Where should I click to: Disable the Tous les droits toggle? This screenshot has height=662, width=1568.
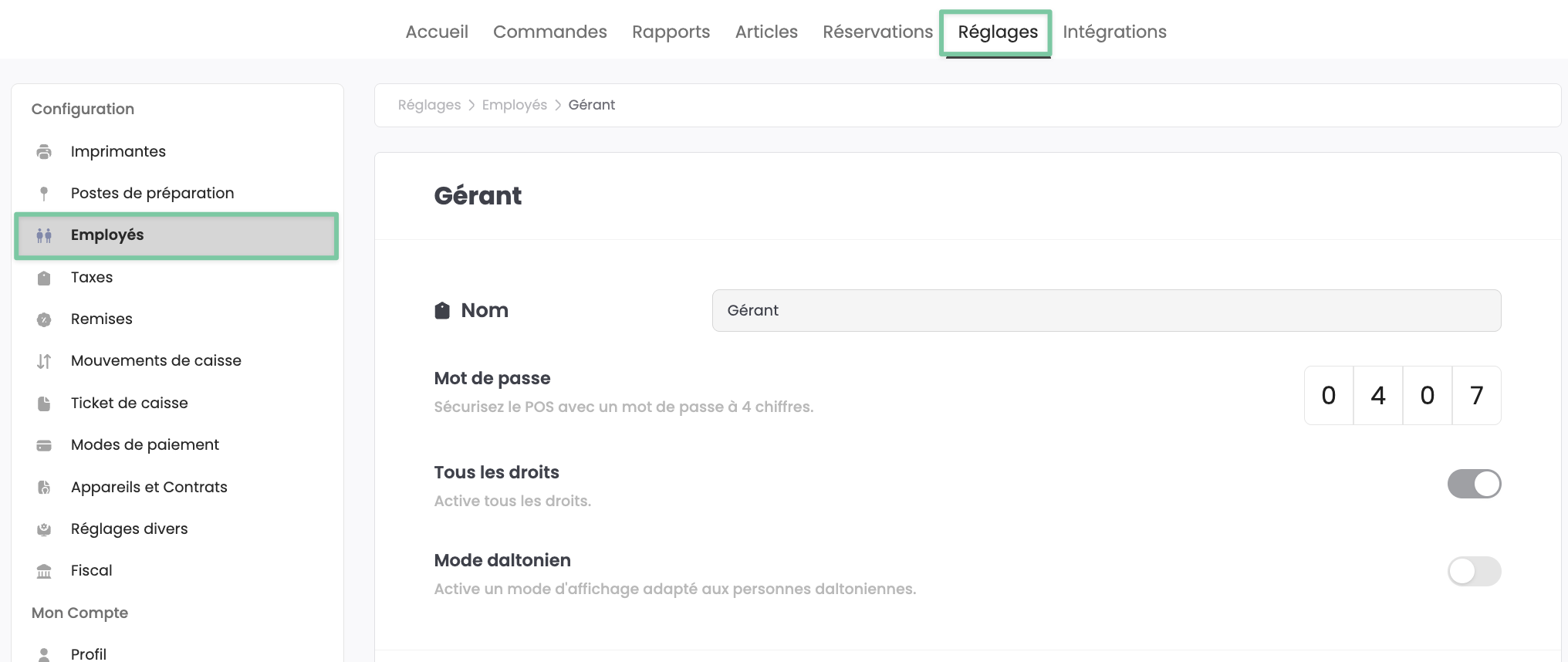click(x=1473, y=485)
